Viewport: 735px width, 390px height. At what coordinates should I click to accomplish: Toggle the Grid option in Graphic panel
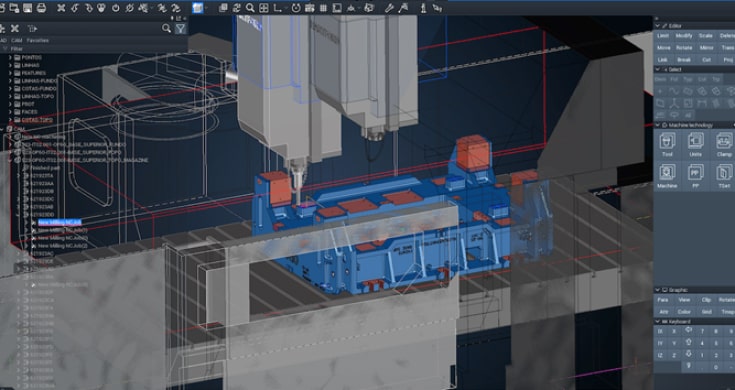click(707, 312)
